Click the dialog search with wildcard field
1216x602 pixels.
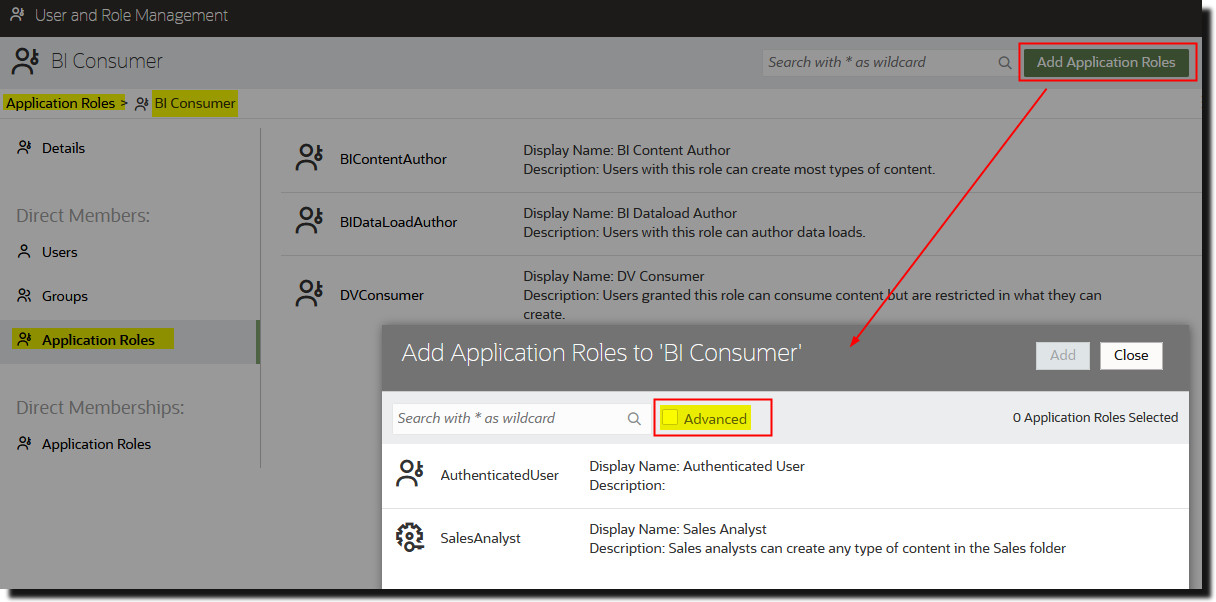coord(520,418)
